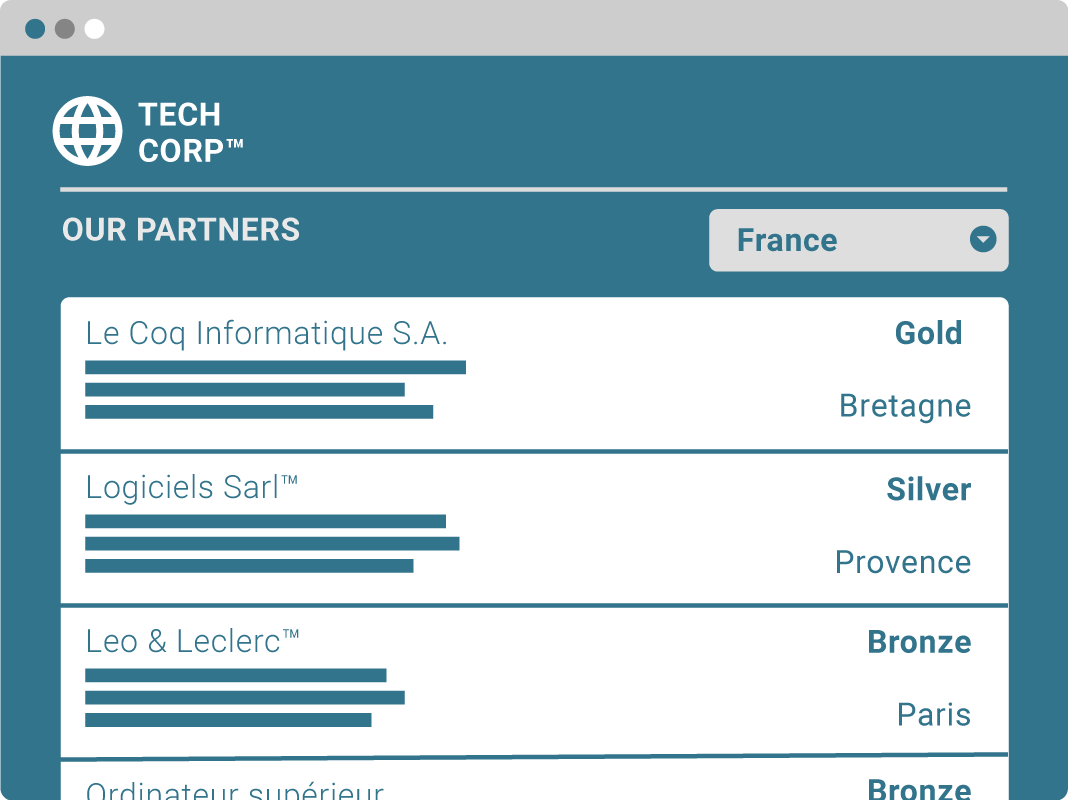This screenshot has height=800, width=1068.
Task: Select the Provence region label
Action: tap(903, 562)
